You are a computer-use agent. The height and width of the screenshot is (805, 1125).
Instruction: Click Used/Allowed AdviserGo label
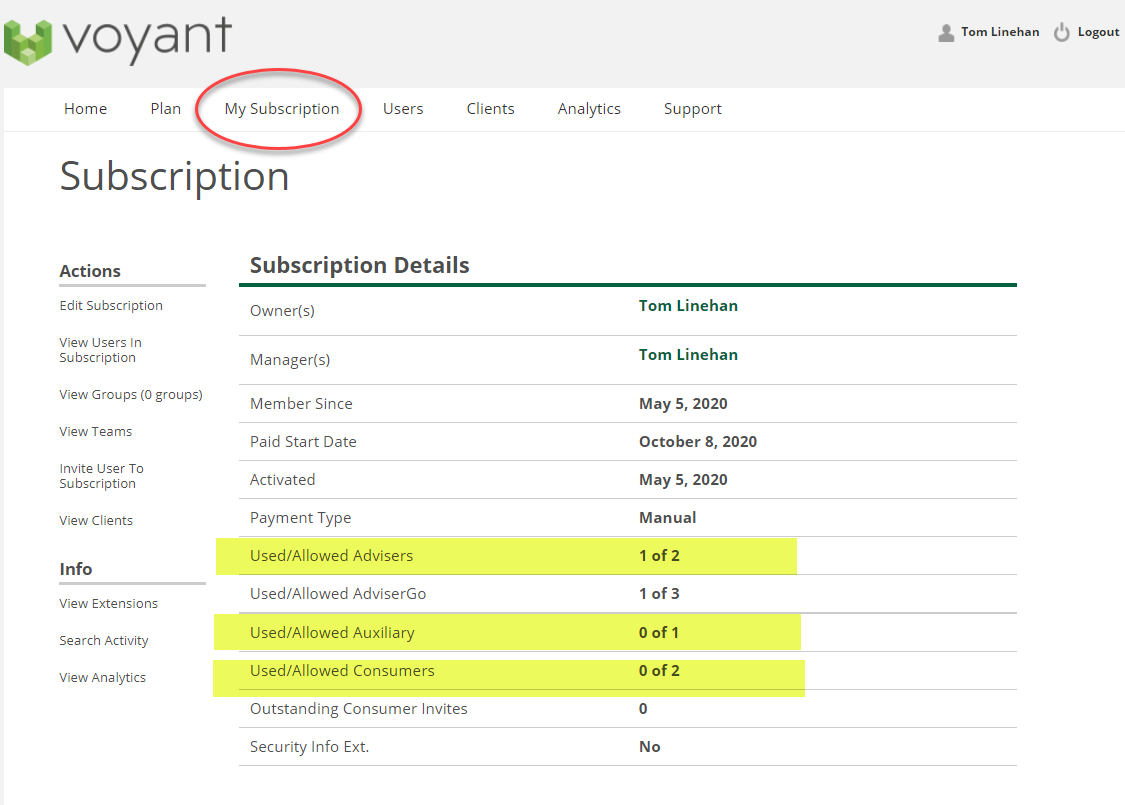coord(338,594)
